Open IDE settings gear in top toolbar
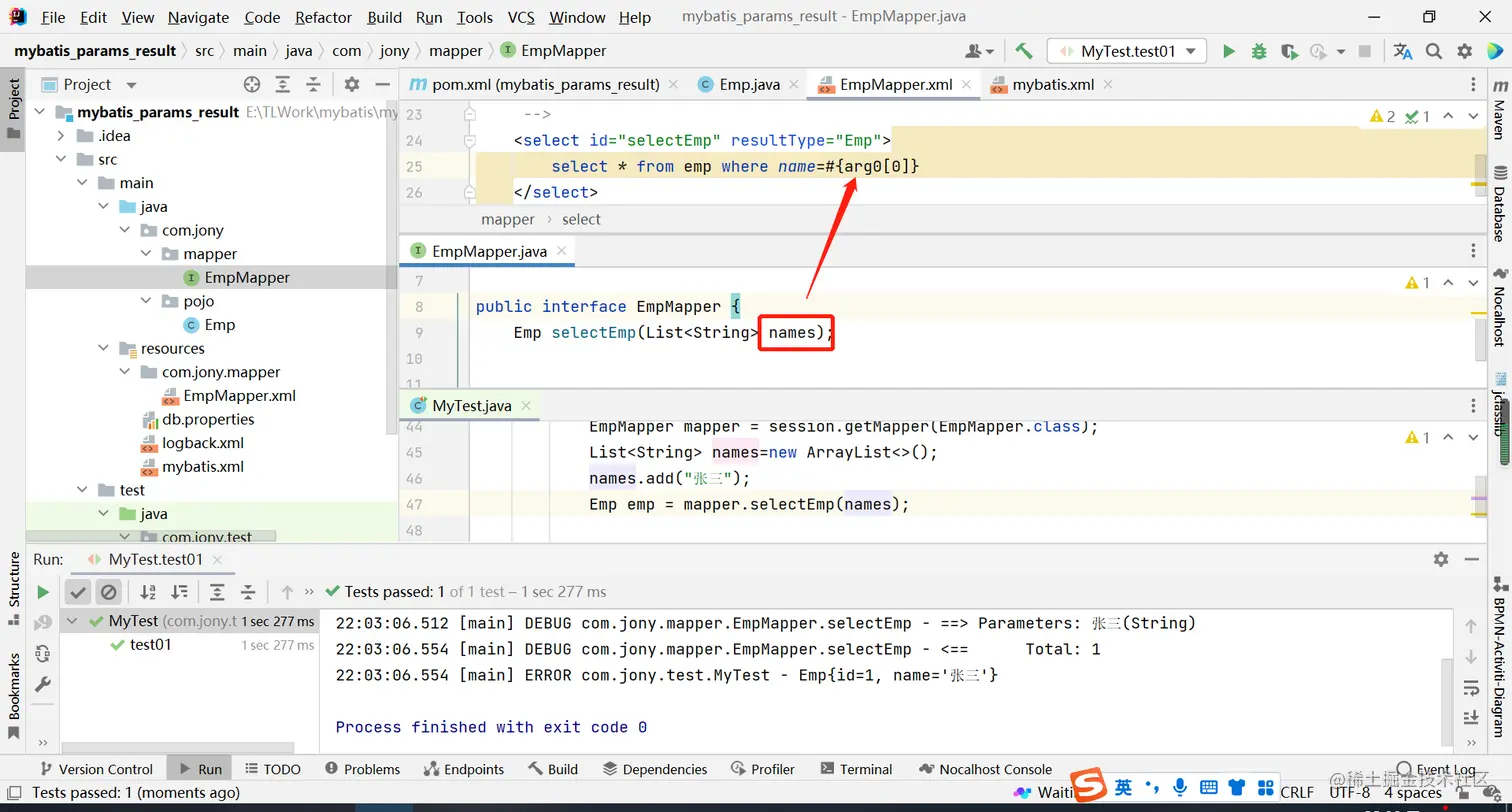1512x812 pixels. pyautogui.click(x=1465, y=51)
